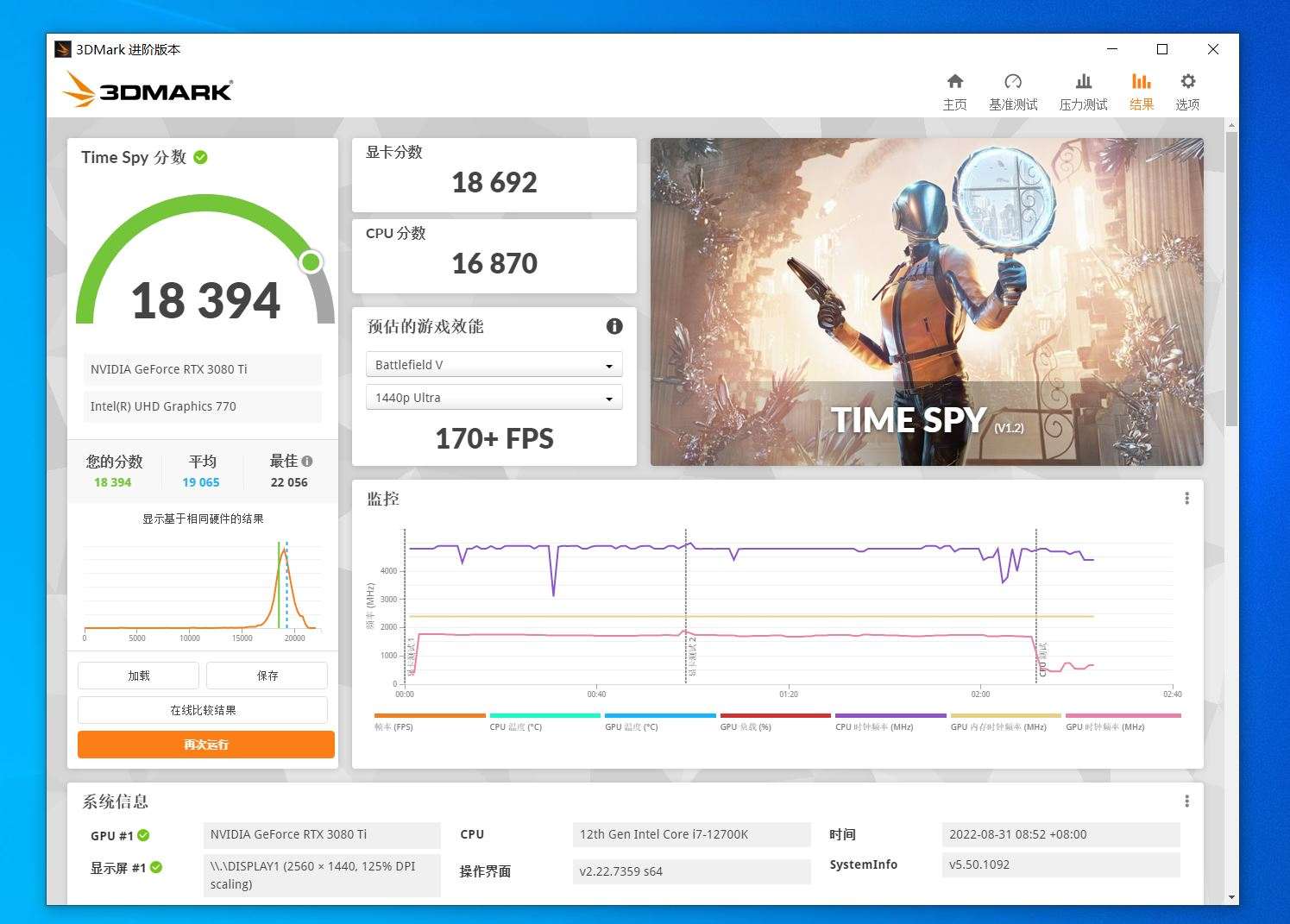Open the 1440p Ultra resolution dropdown
Image resolution: width=1290 pixels, height=924 pixels.
[x=494, y=398]
